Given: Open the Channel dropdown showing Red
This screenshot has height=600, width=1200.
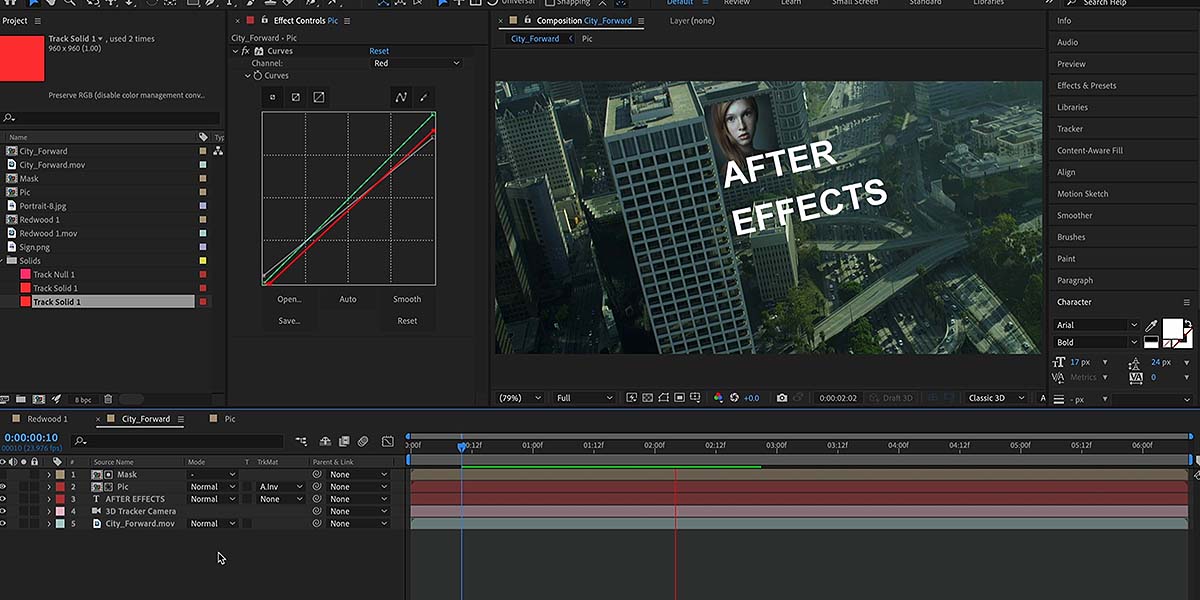Looking at the screenshot, I should pos(416,63).
